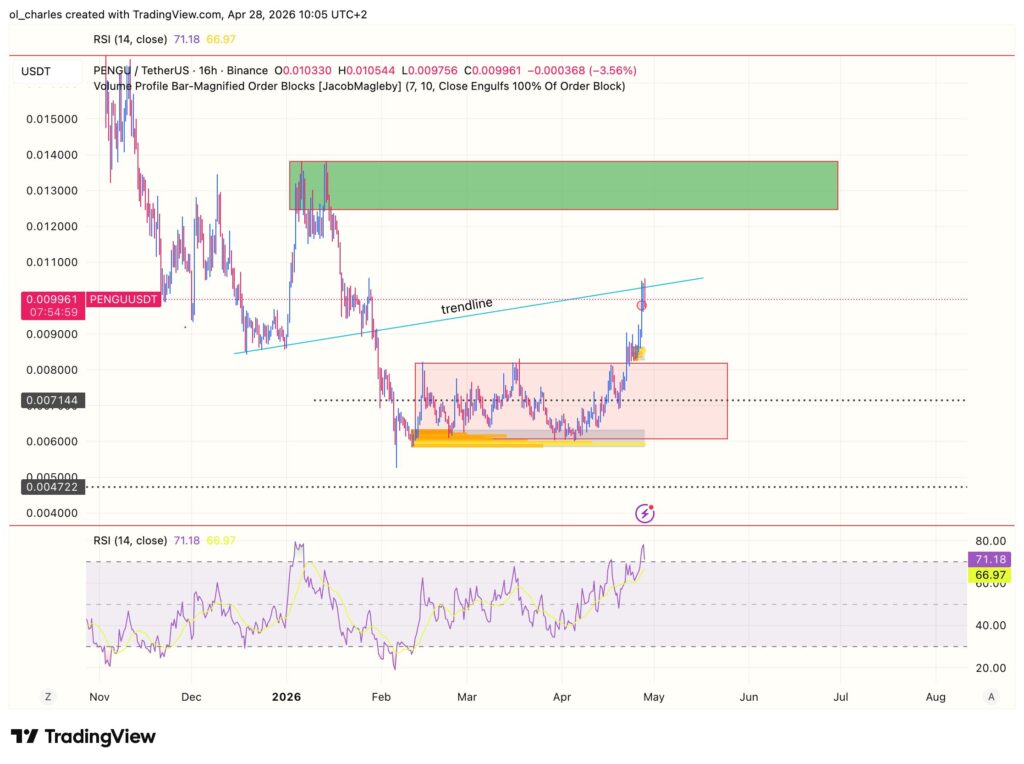Expand the RSI (14, close) indicator legend
1024x764 pixels.
pos(131,540)
